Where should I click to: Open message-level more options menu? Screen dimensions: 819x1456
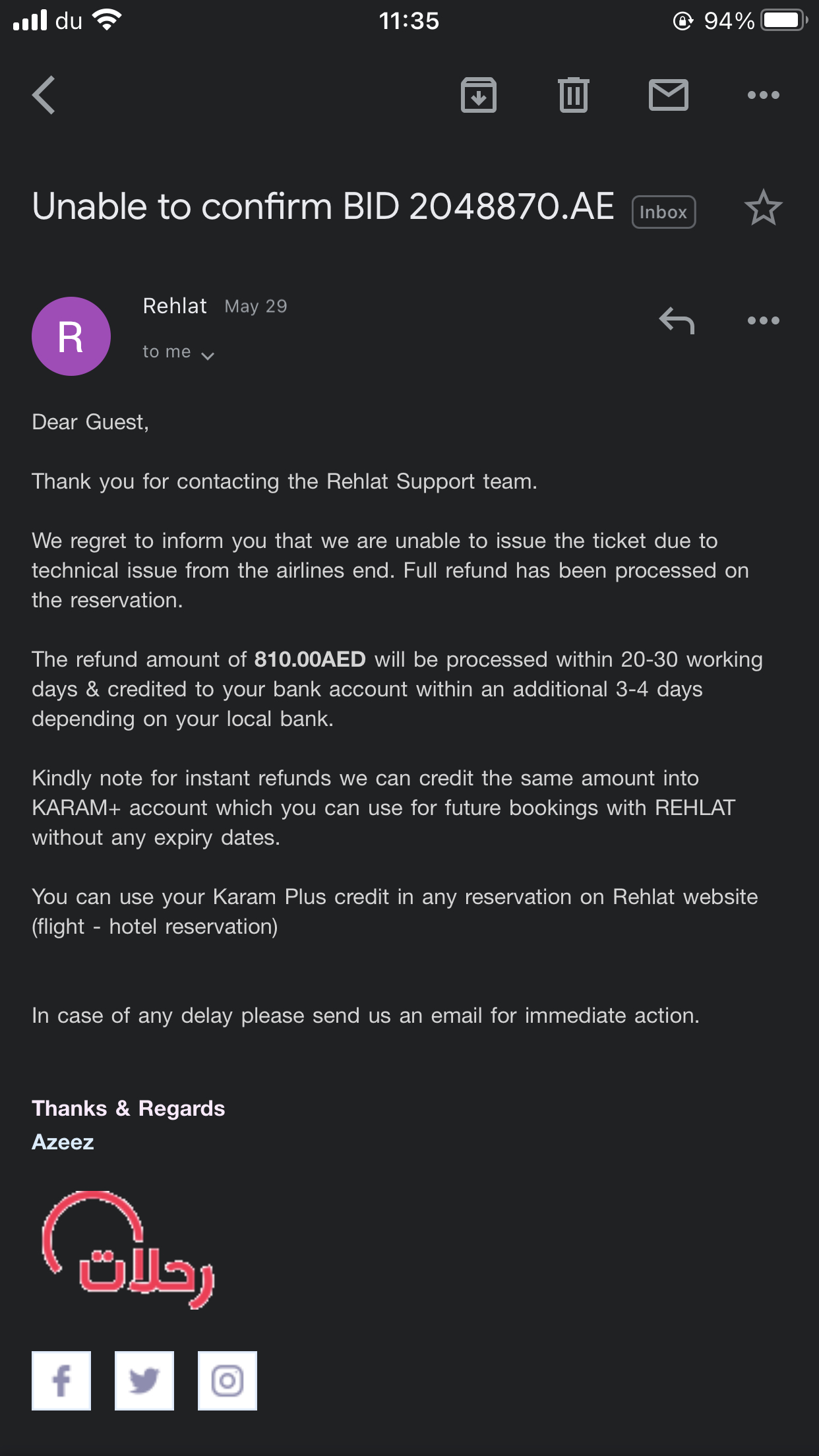tap(763, 321)
